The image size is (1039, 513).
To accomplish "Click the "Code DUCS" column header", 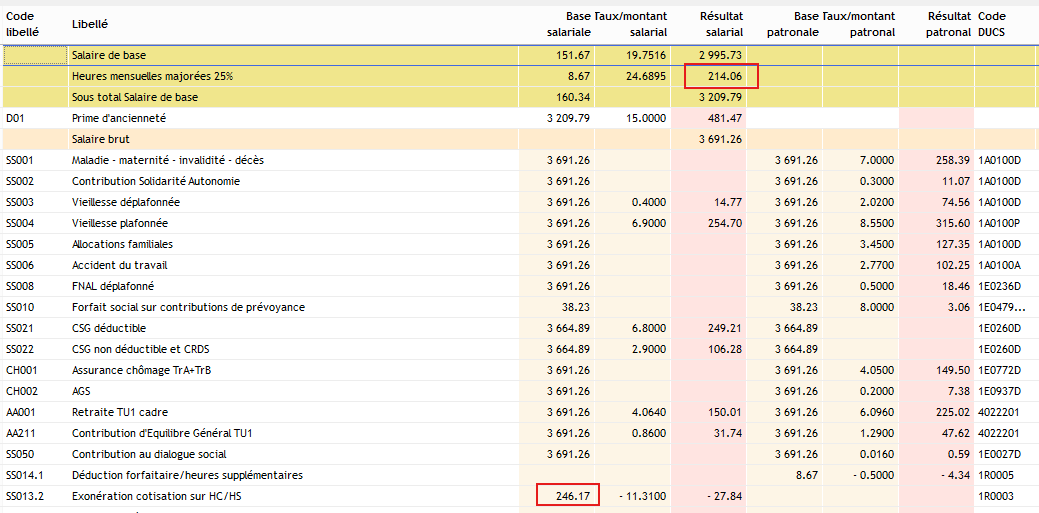I will (992, 24).
